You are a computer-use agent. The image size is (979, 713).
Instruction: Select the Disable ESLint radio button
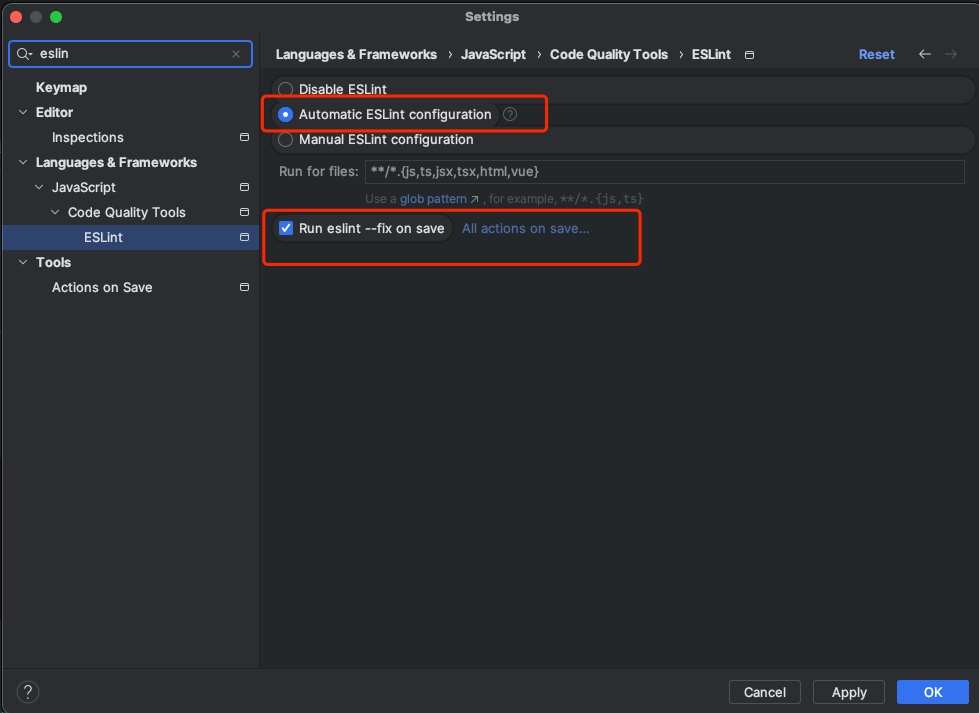coord(285,89)
